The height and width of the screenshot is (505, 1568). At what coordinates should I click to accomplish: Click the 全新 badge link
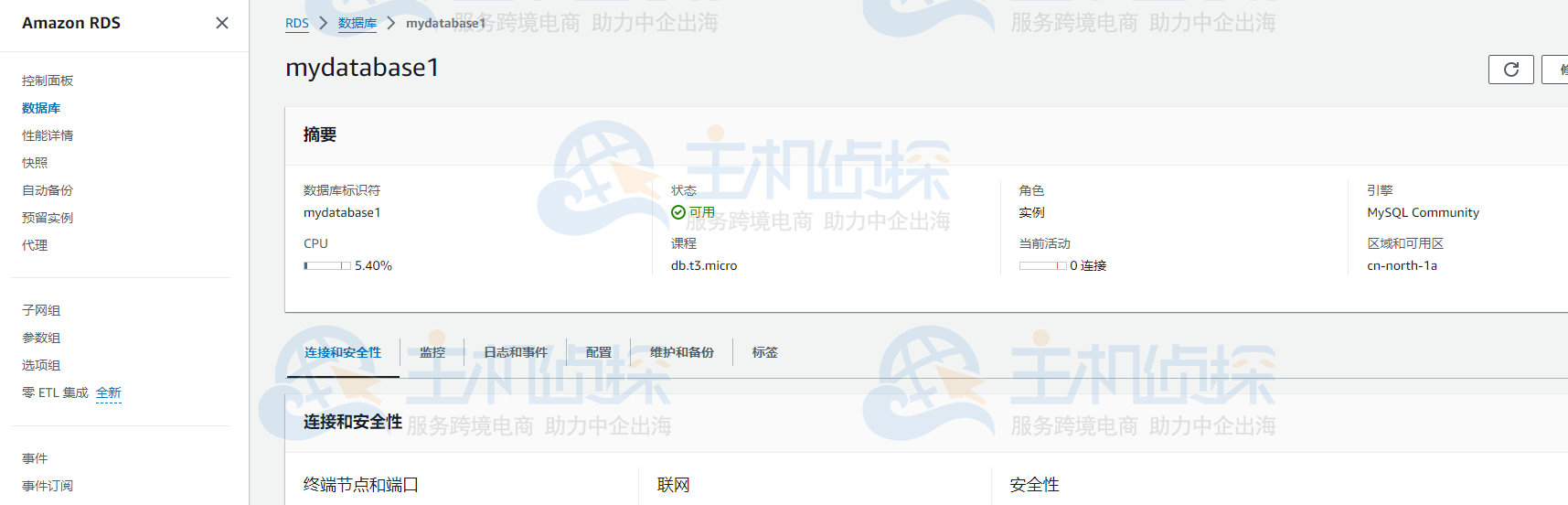(109, 393)
